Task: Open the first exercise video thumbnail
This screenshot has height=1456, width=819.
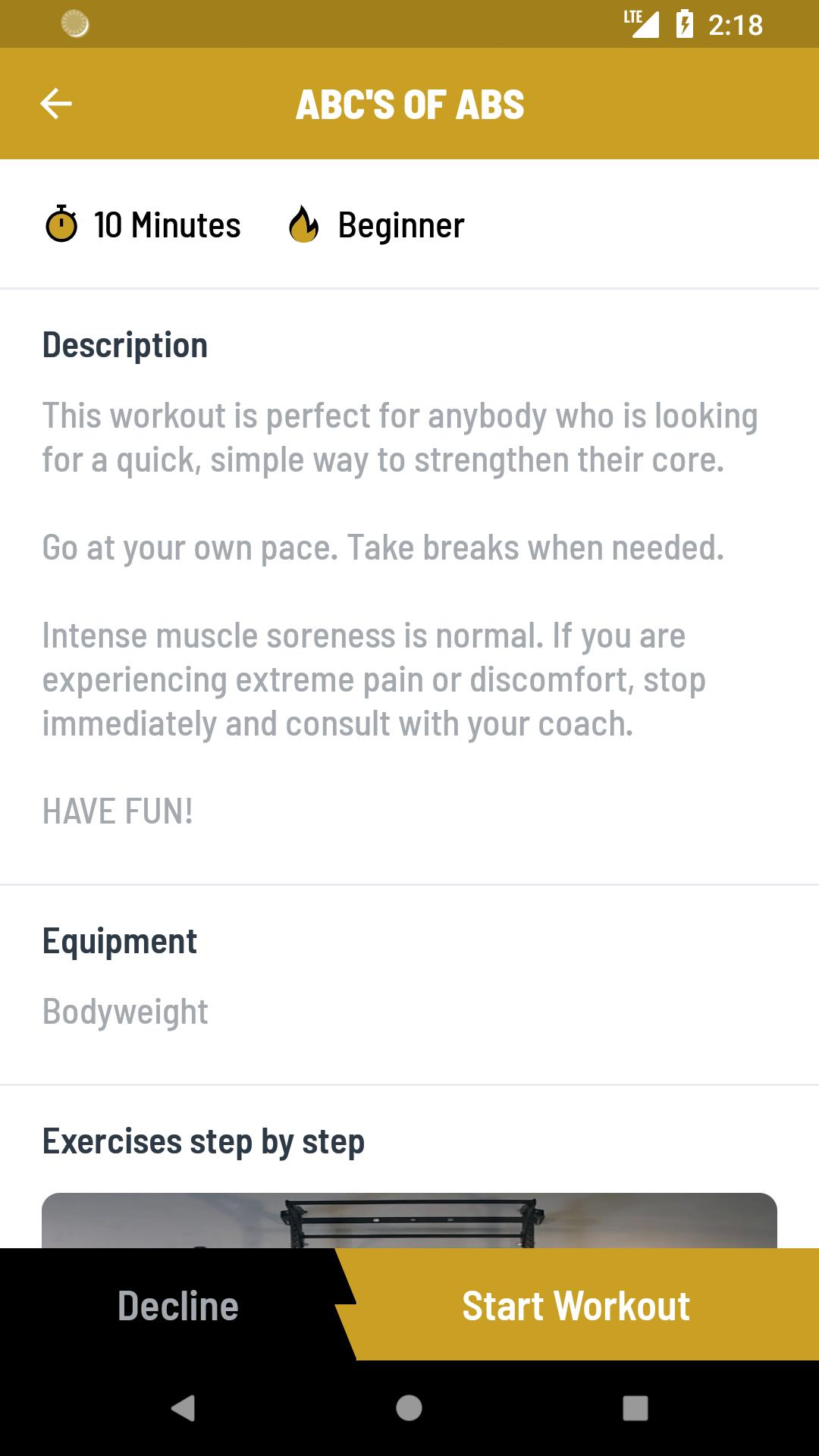Action: [409, 1220]
